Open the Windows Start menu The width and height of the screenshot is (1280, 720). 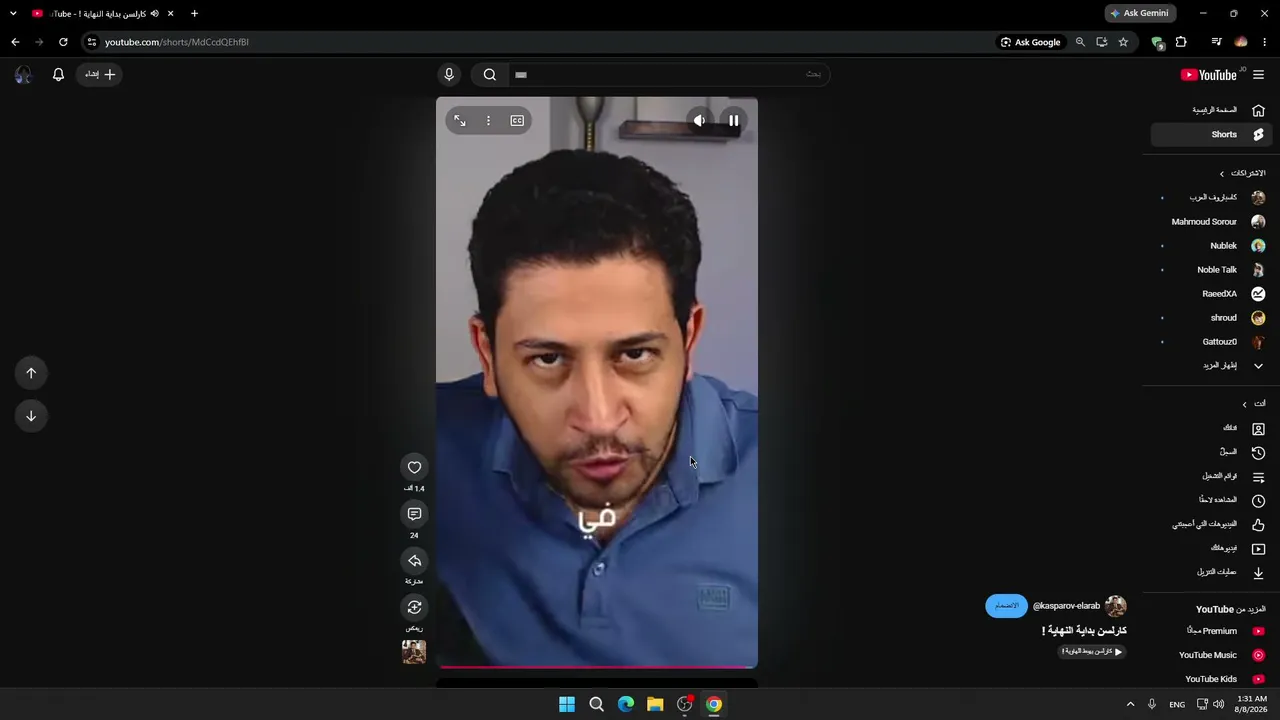point(567,704)
